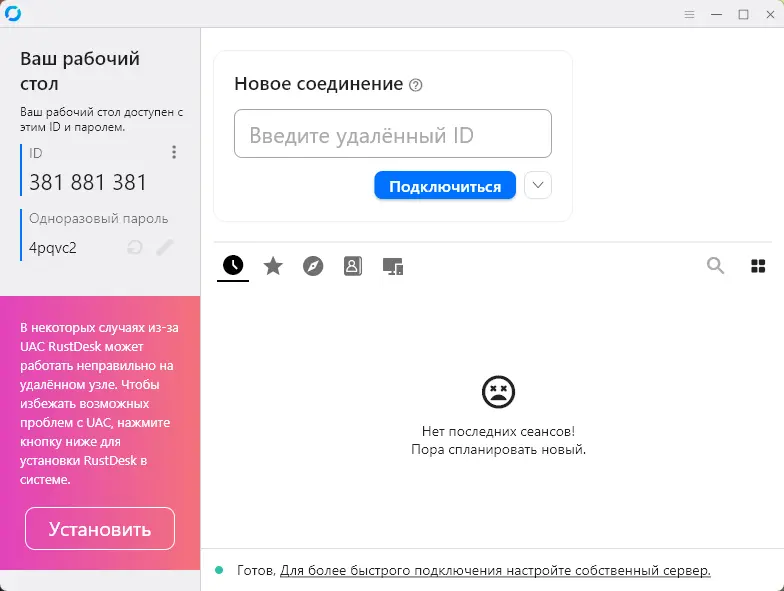
Task: Click the Подключиться button
Action: pos(445,186)
